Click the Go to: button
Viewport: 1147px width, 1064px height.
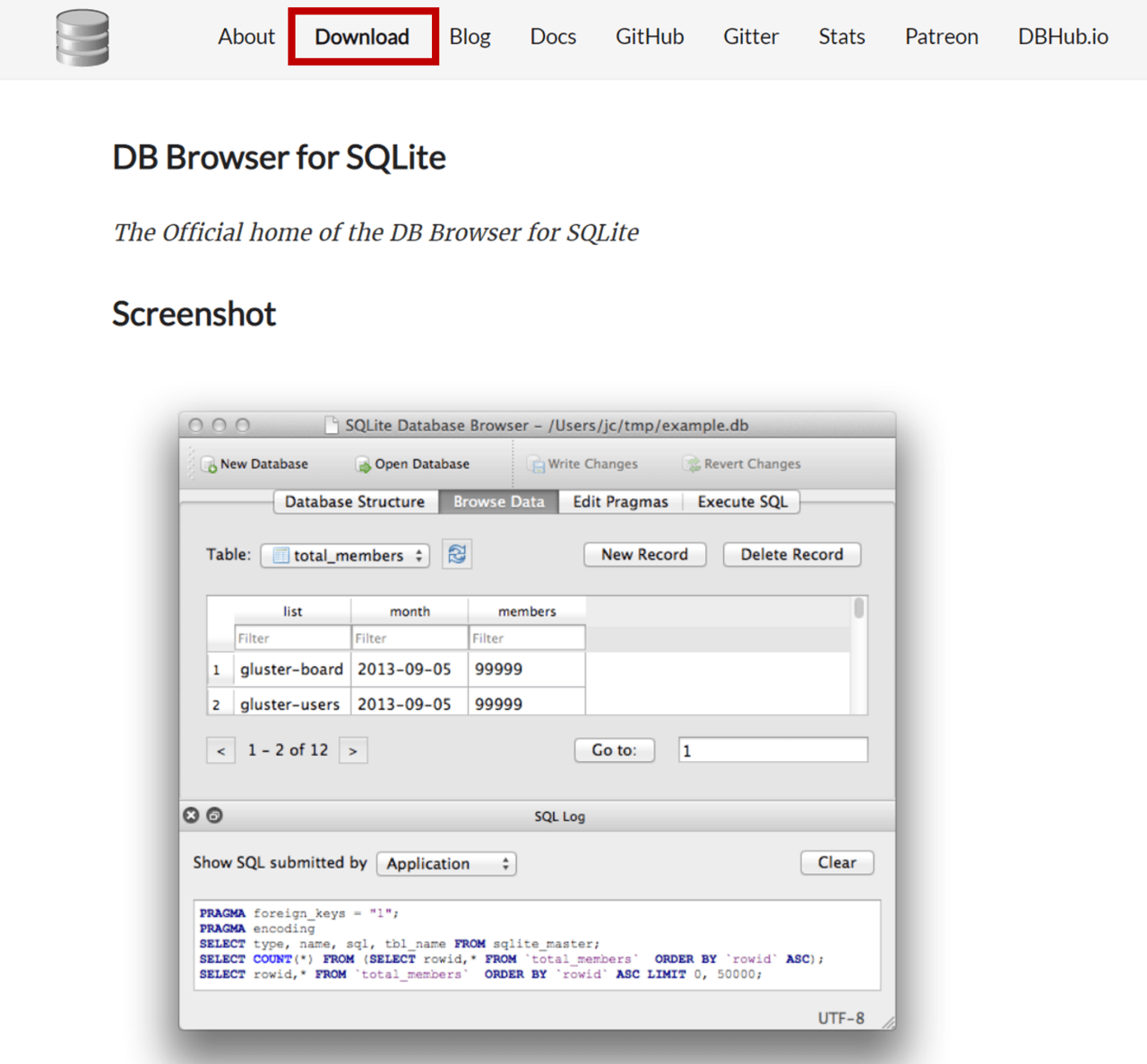click(615, 750)
